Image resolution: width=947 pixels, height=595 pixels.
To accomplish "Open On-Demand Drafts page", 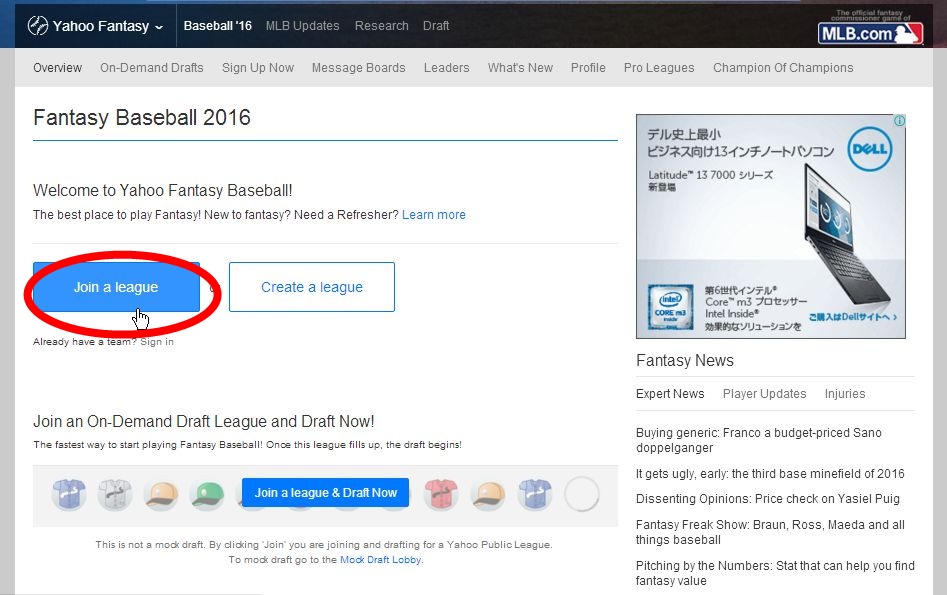I will click(x=152, y=68).
